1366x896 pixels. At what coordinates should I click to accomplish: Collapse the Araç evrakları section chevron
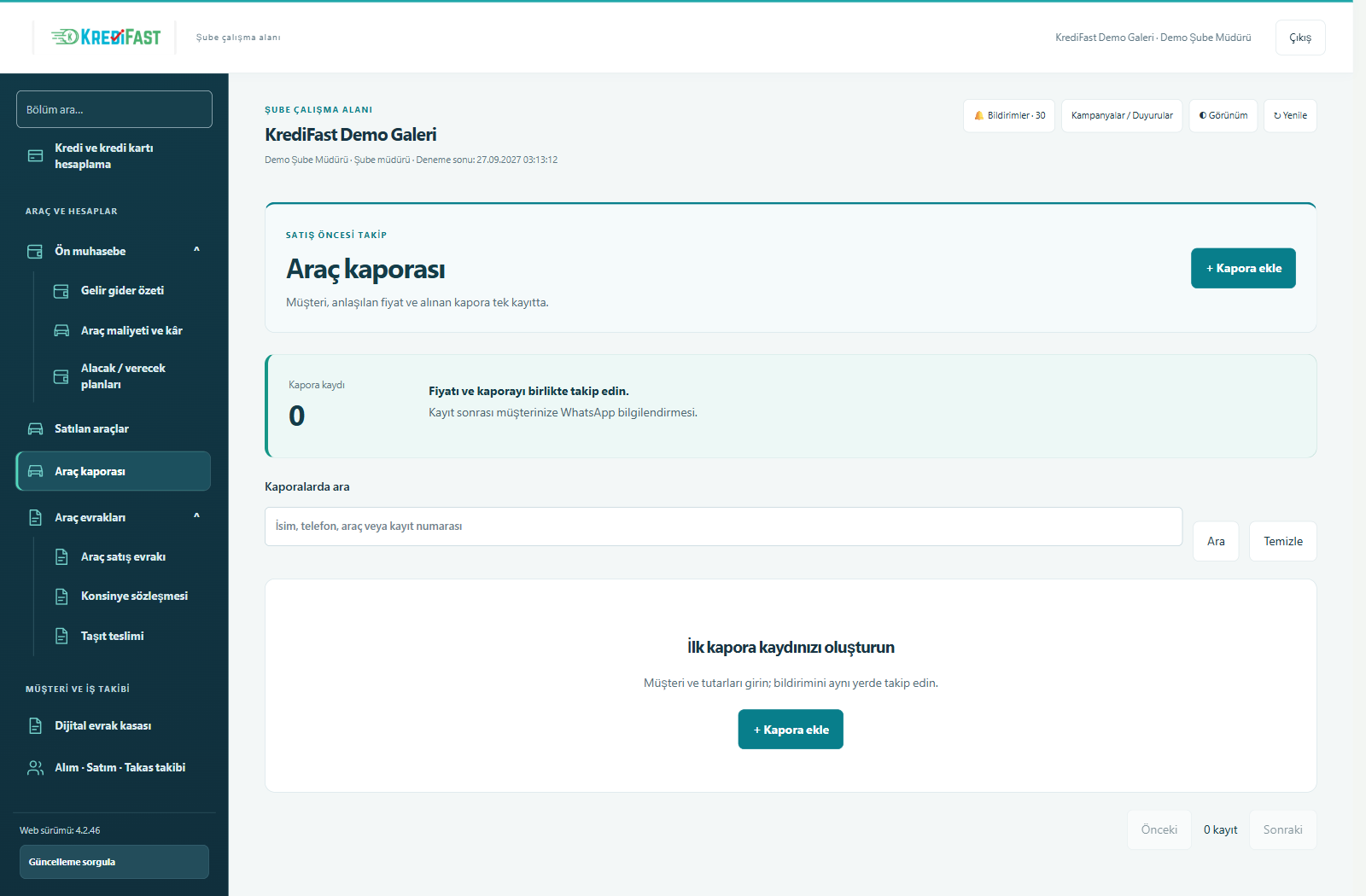[x=196, y=516]
